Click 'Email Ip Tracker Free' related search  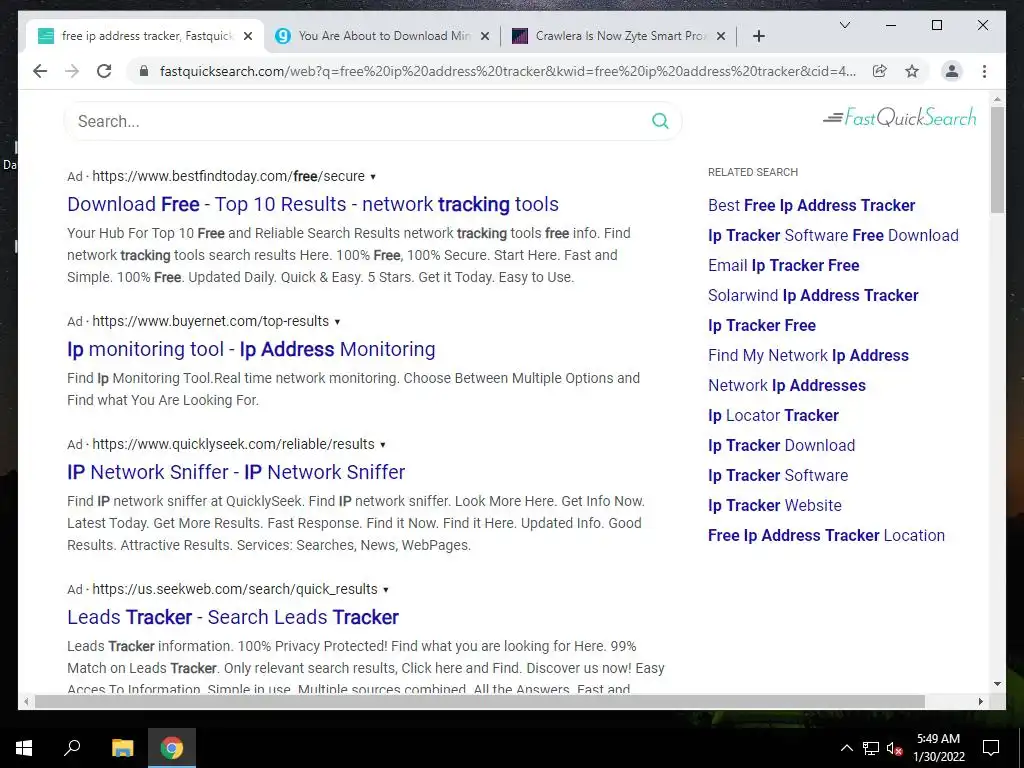tap(784, 265)
